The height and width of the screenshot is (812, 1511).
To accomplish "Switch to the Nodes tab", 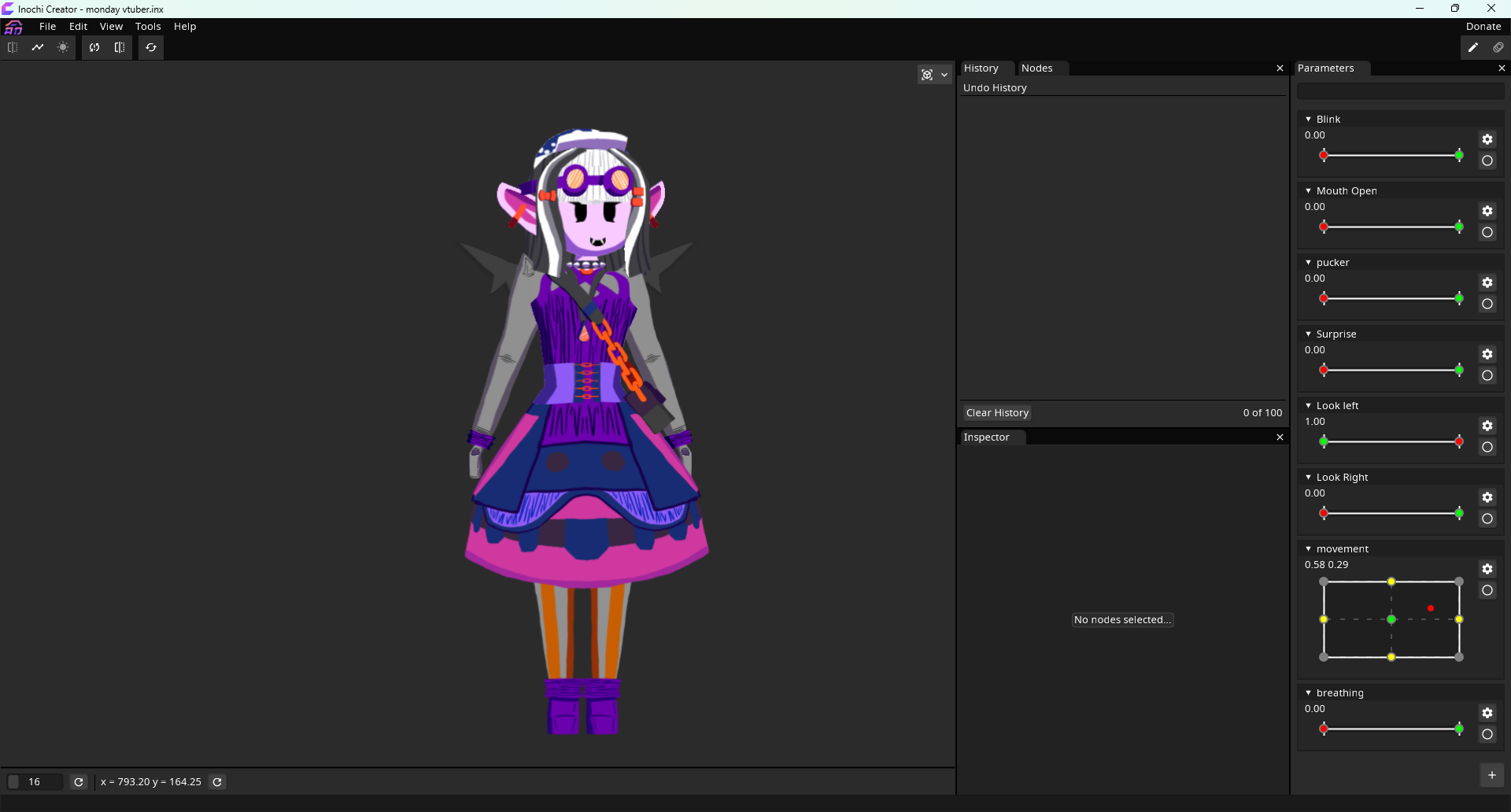I will (x=1038, y=68).
